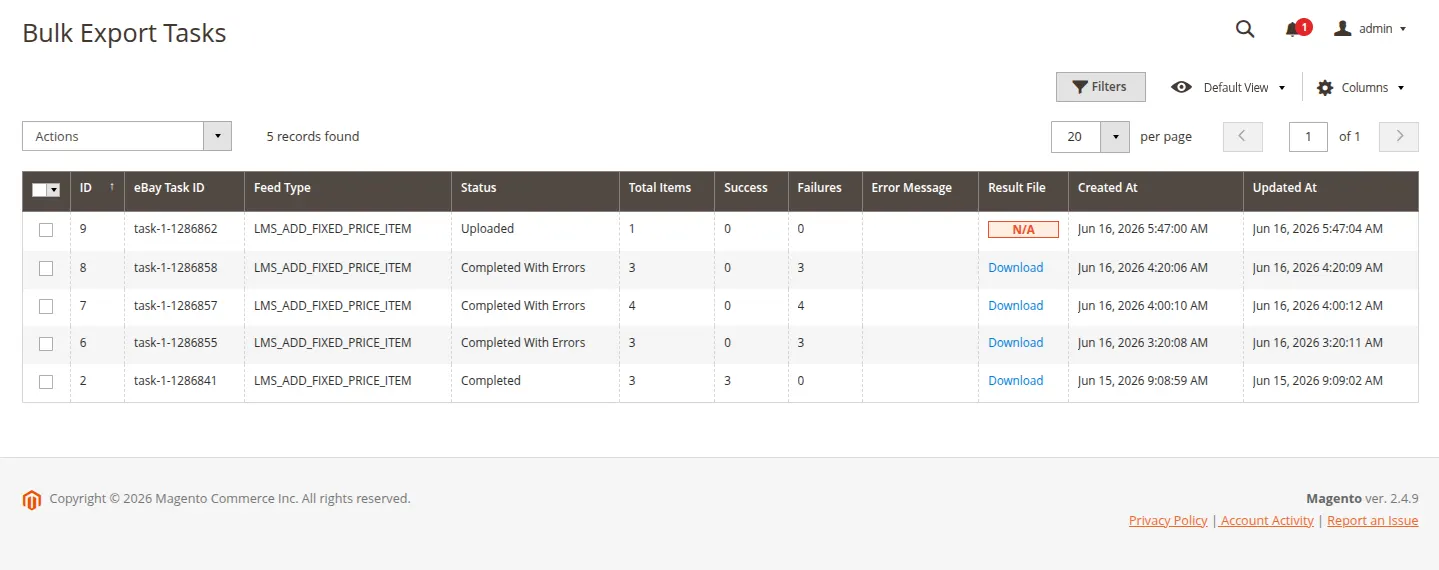Screen dimensions: 1439x570
Task: Click the Columns gear icon
Action: click(x=1325, y=87)
